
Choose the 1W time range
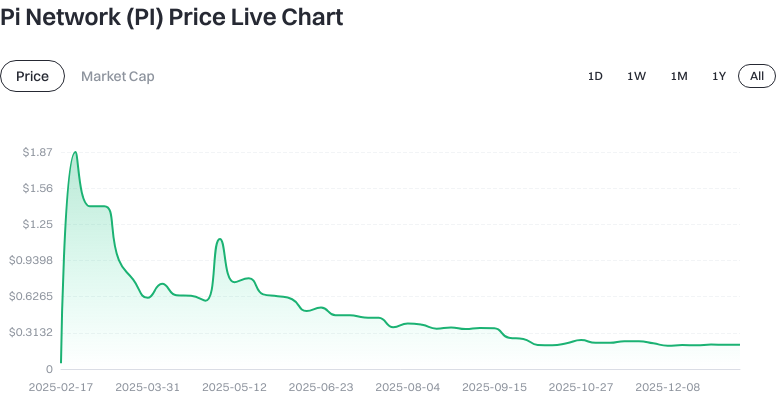point(636,76)
